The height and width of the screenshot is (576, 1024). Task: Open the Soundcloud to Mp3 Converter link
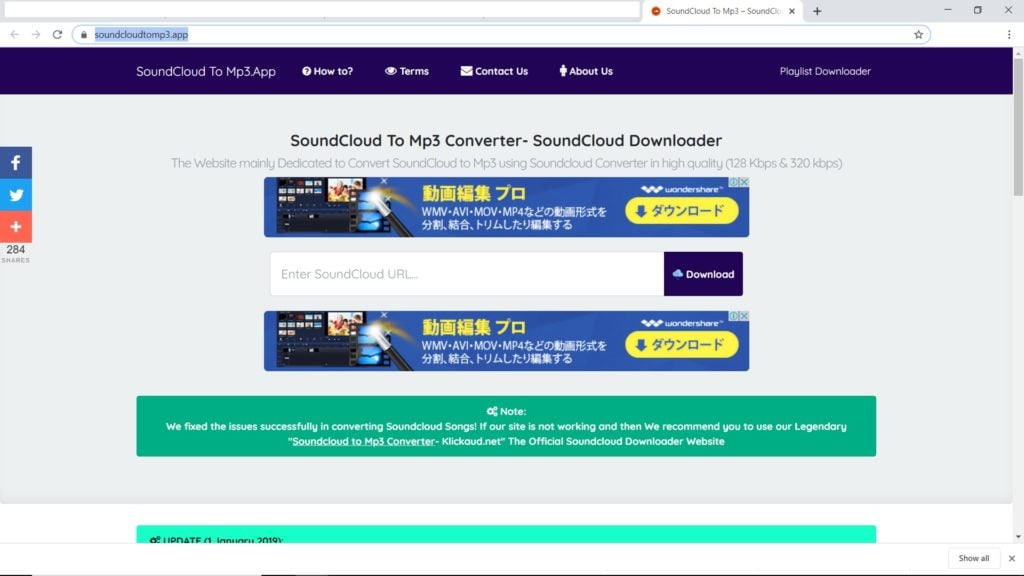click(363, 441)
